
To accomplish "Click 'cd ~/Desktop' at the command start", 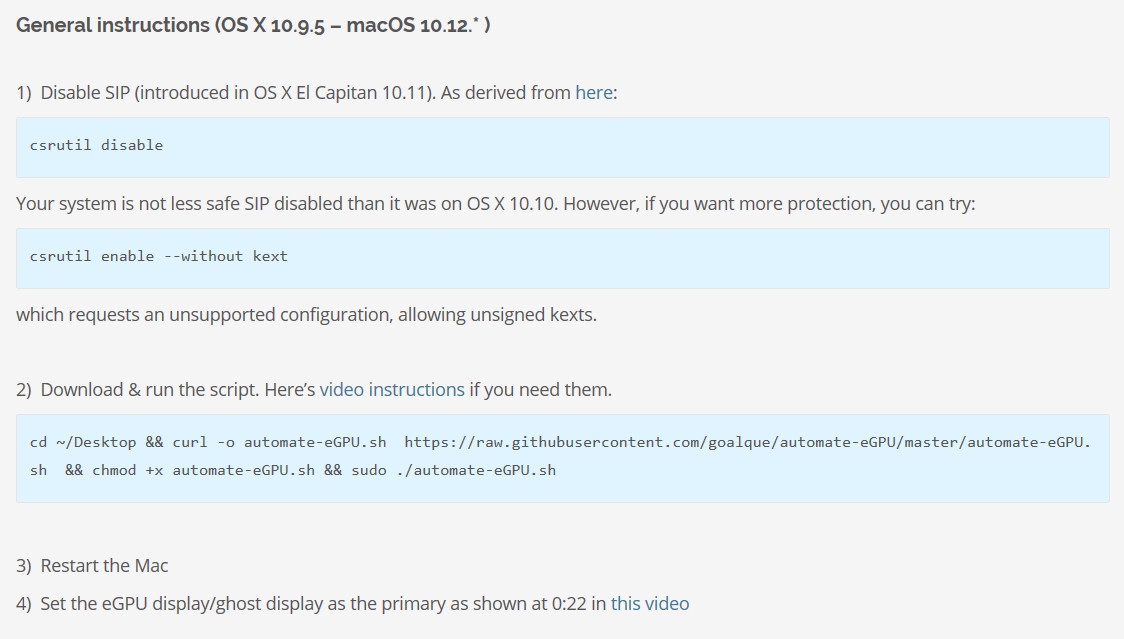I will coord(82,442).
